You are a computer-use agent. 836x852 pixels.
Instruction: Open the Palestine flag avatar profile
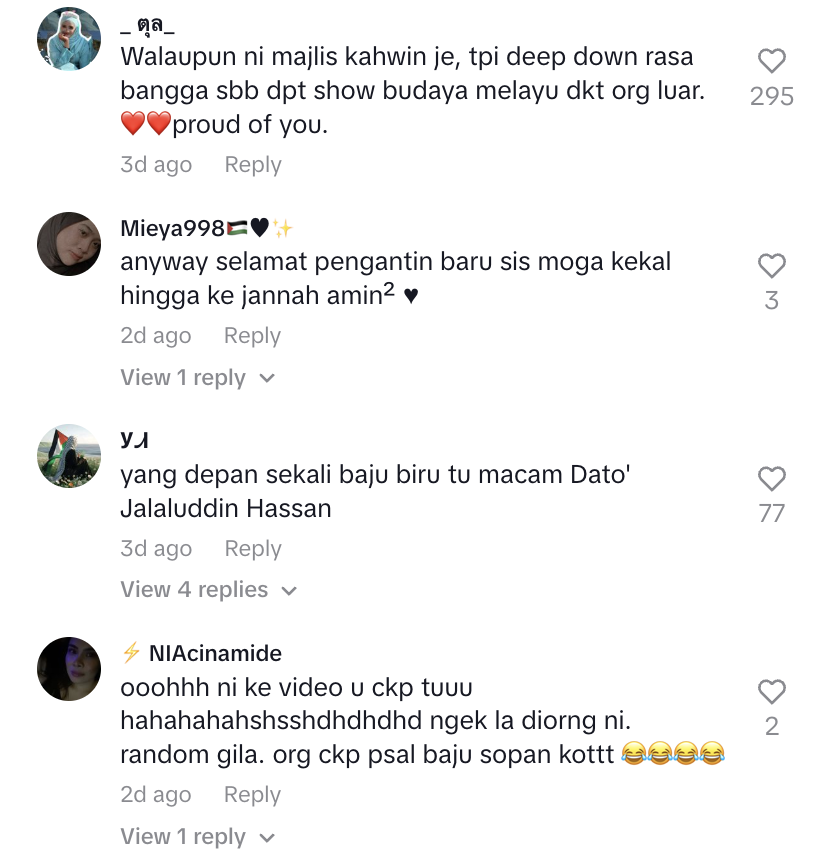point(69,456)
